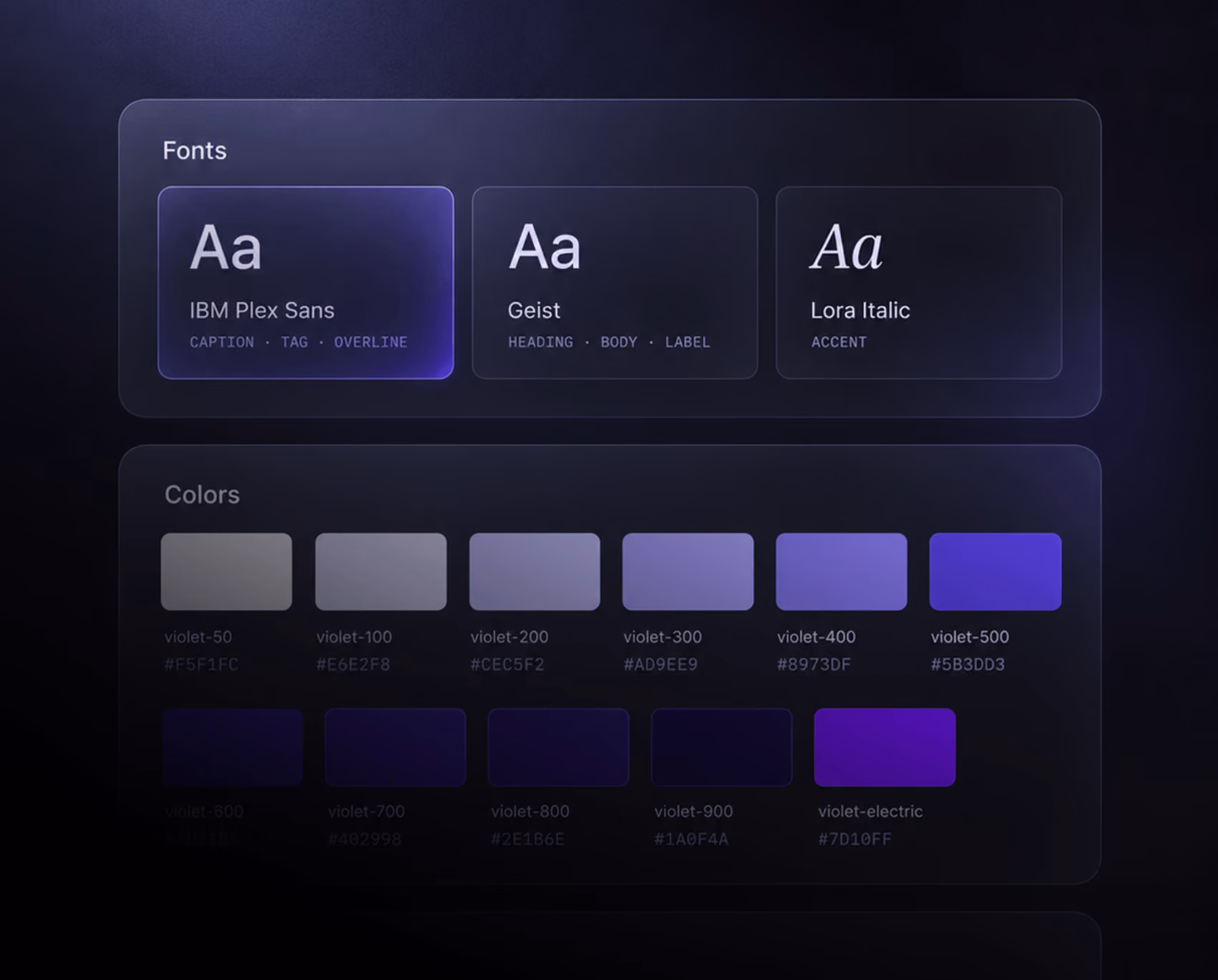
Task: Click the "HEADING · BODY · LABEL" usage text
Action: (x=609, y=342)
